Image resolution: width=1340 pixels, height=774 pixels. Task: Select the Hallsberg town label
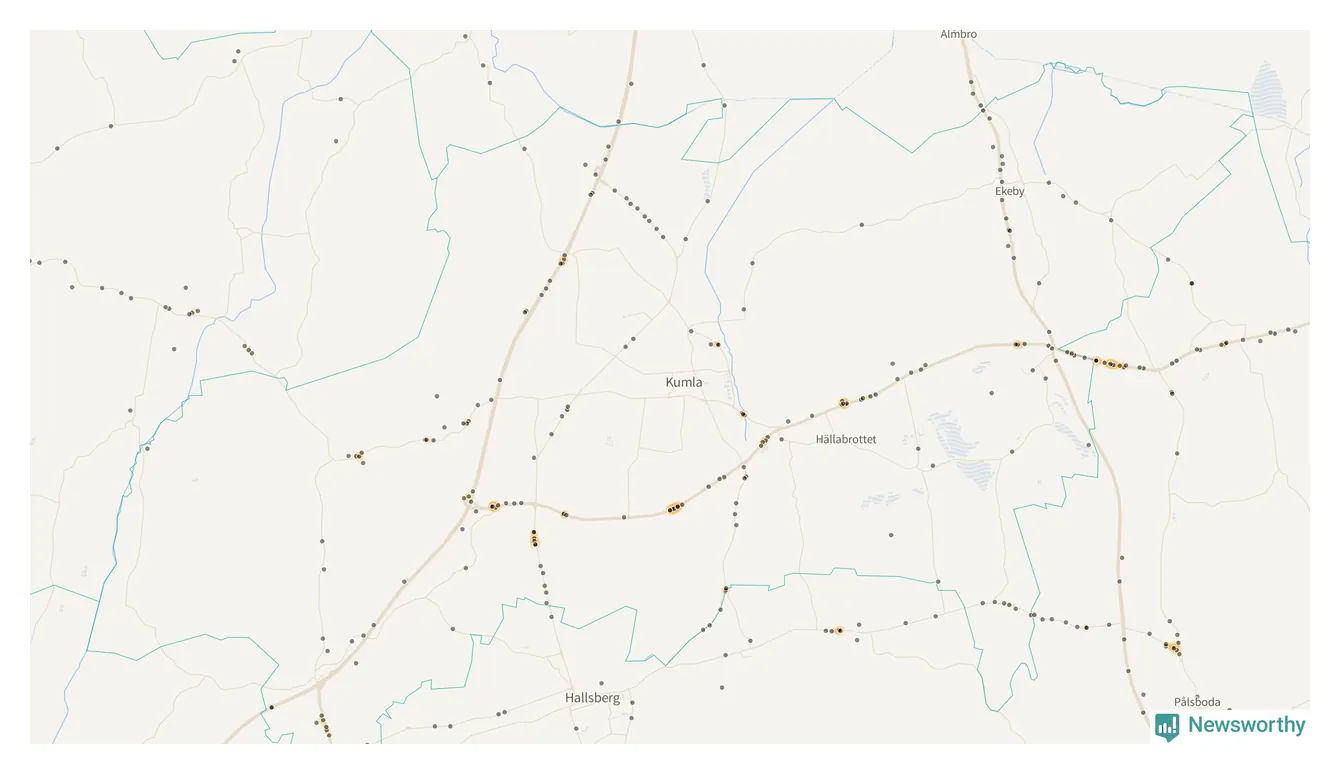(592, 698)
